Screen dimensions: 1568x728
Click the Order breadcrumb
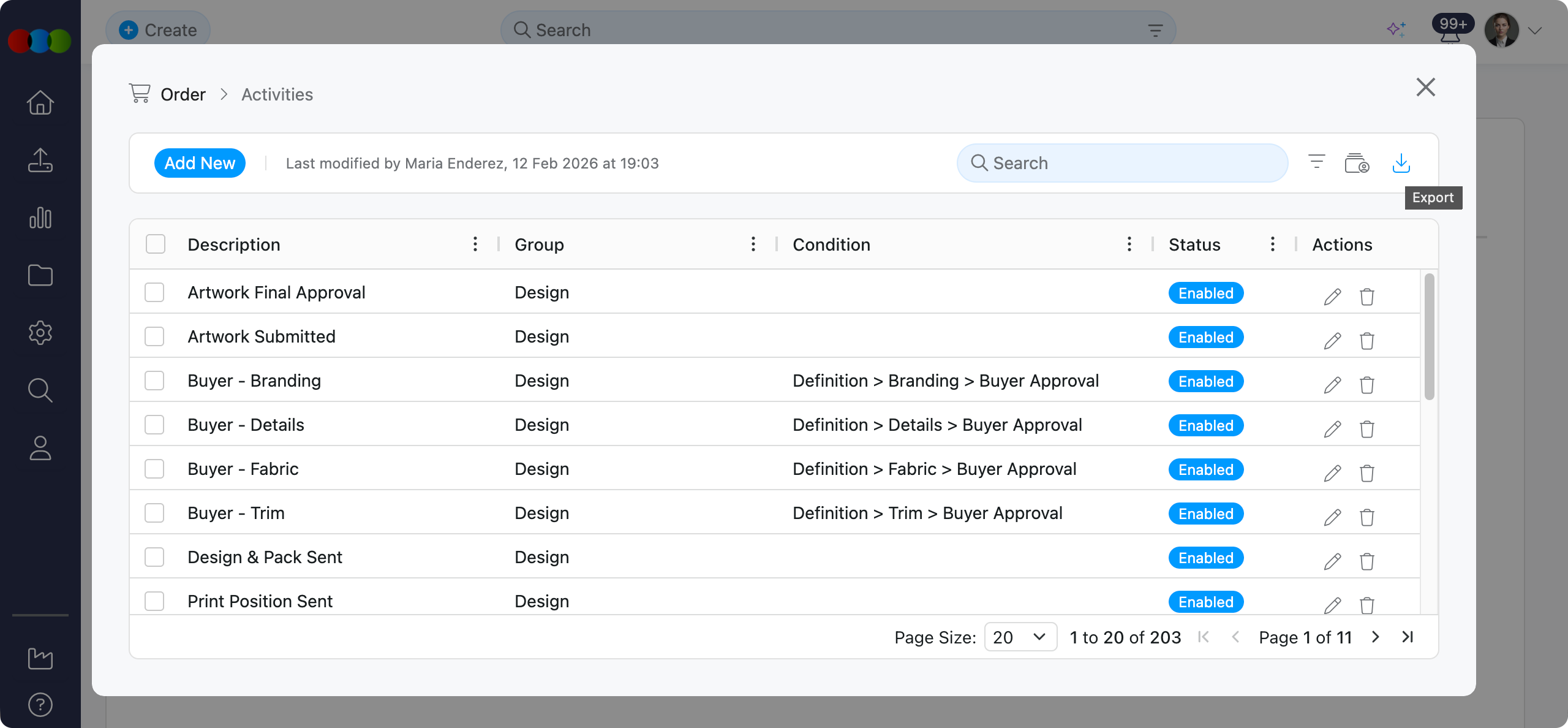tap(183, 94)
